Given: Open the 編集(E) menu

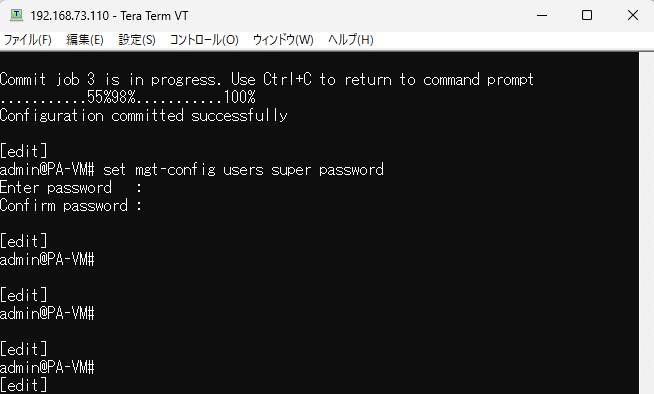Looking at the screenshot, I should [85, 40].
